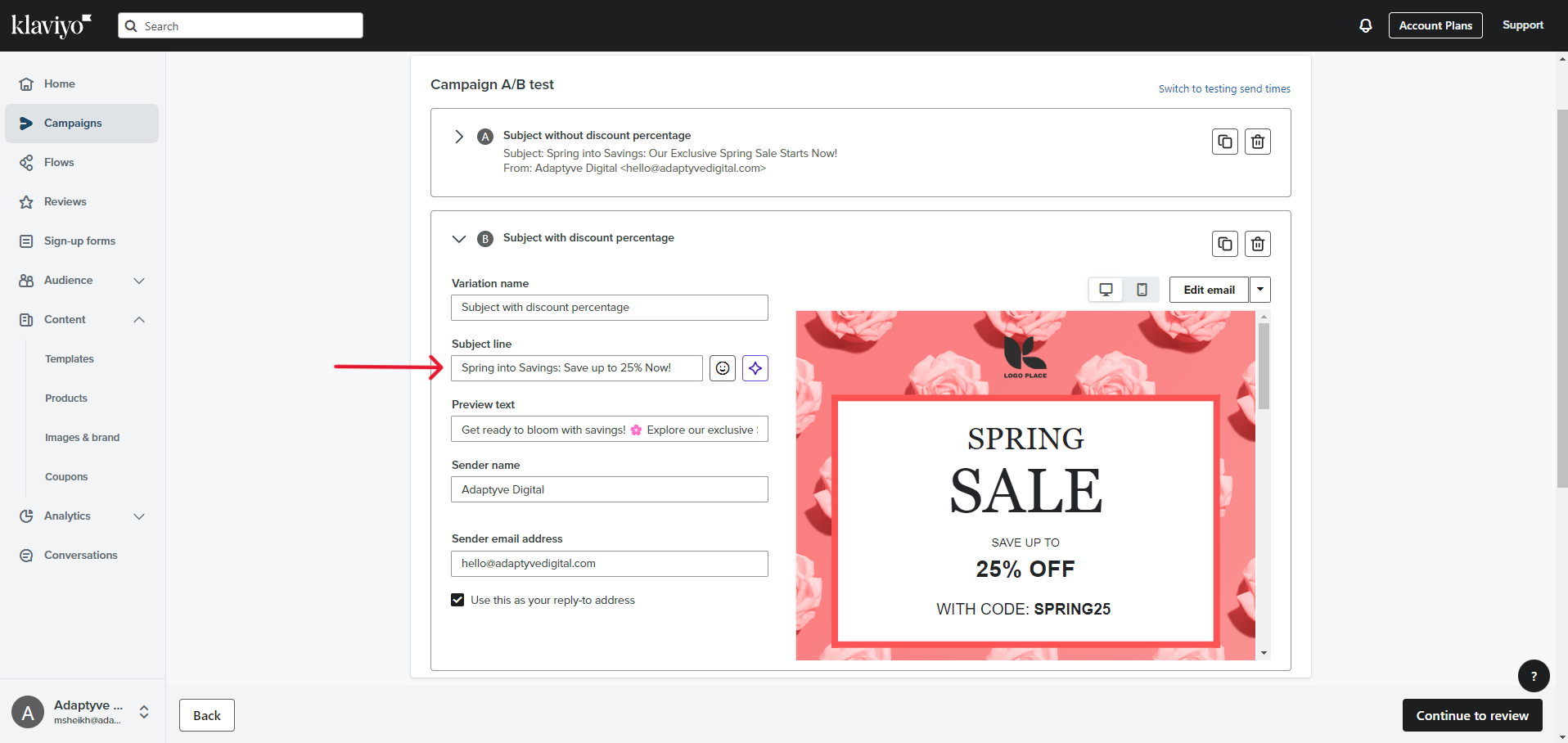This screenshot has width=1568, height=743.
Task: Duplicate variation B with copy icon
Action: pos(1224,244)
